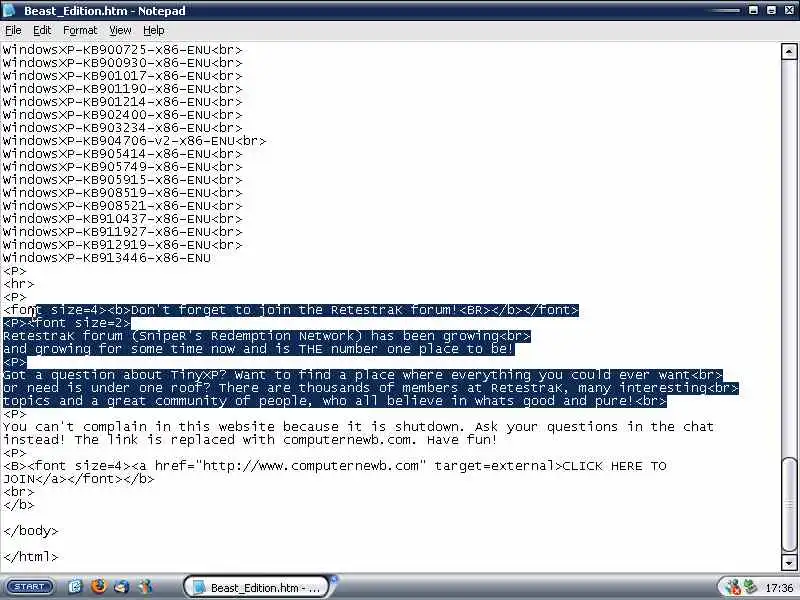Click the <hr> tag line
This screenshot has height=600, width=800.
19,284
